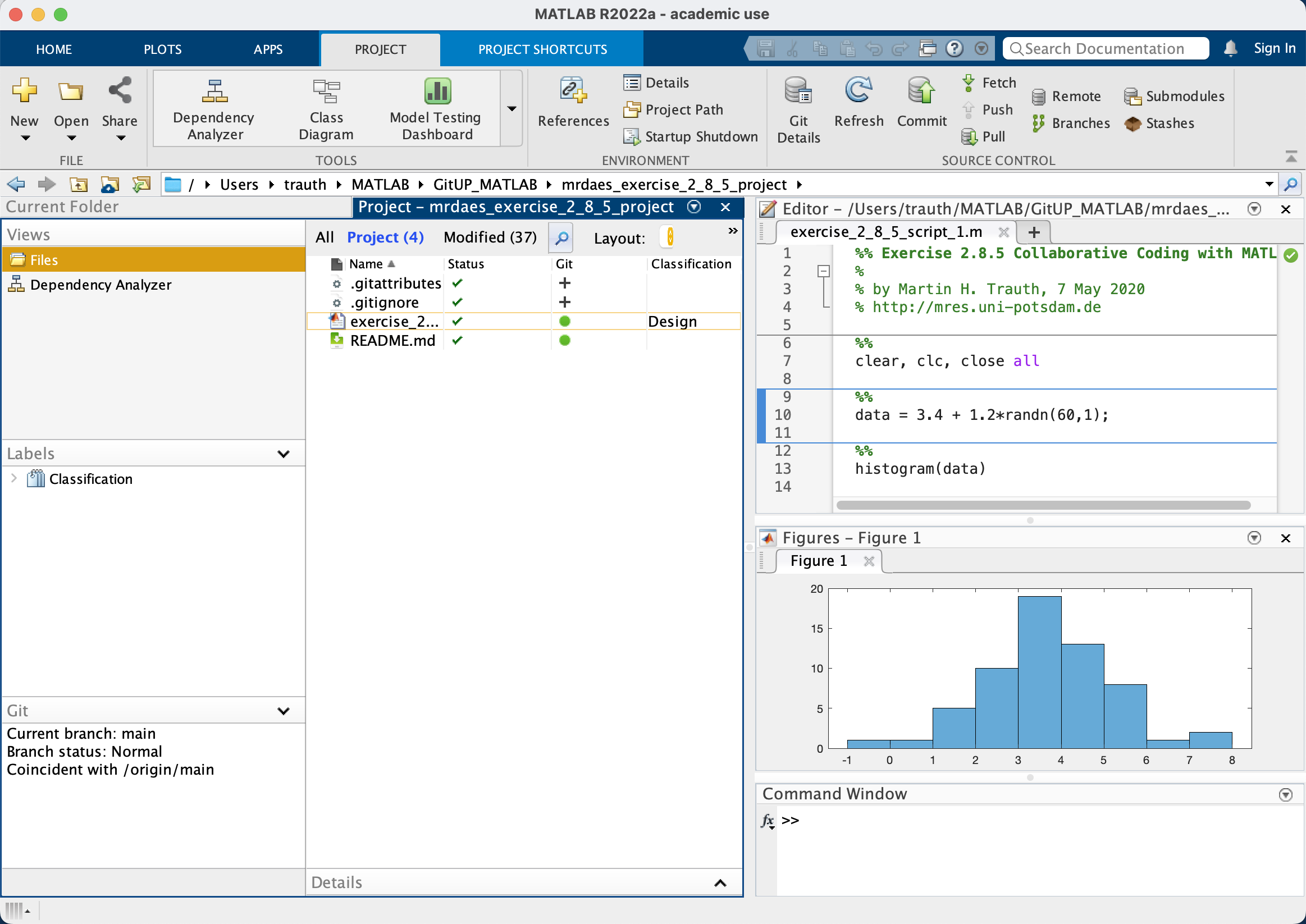This screenshot has width=1306, height=924.
Task: Click the Startup Shutdown button
Action: (x=690, y=136)
